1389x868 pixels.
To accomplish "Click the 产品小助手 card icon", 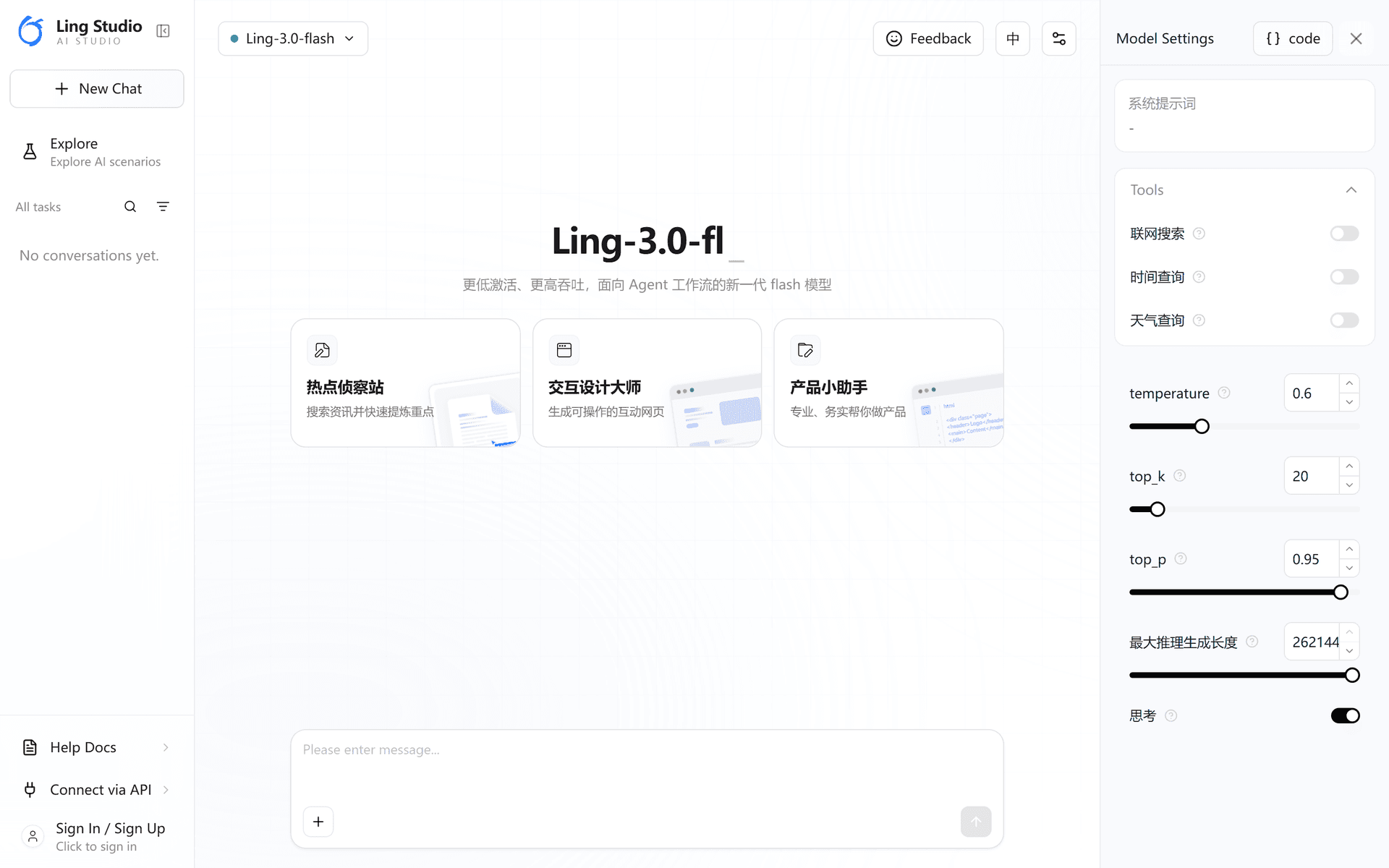I will (x=805, y=350).
